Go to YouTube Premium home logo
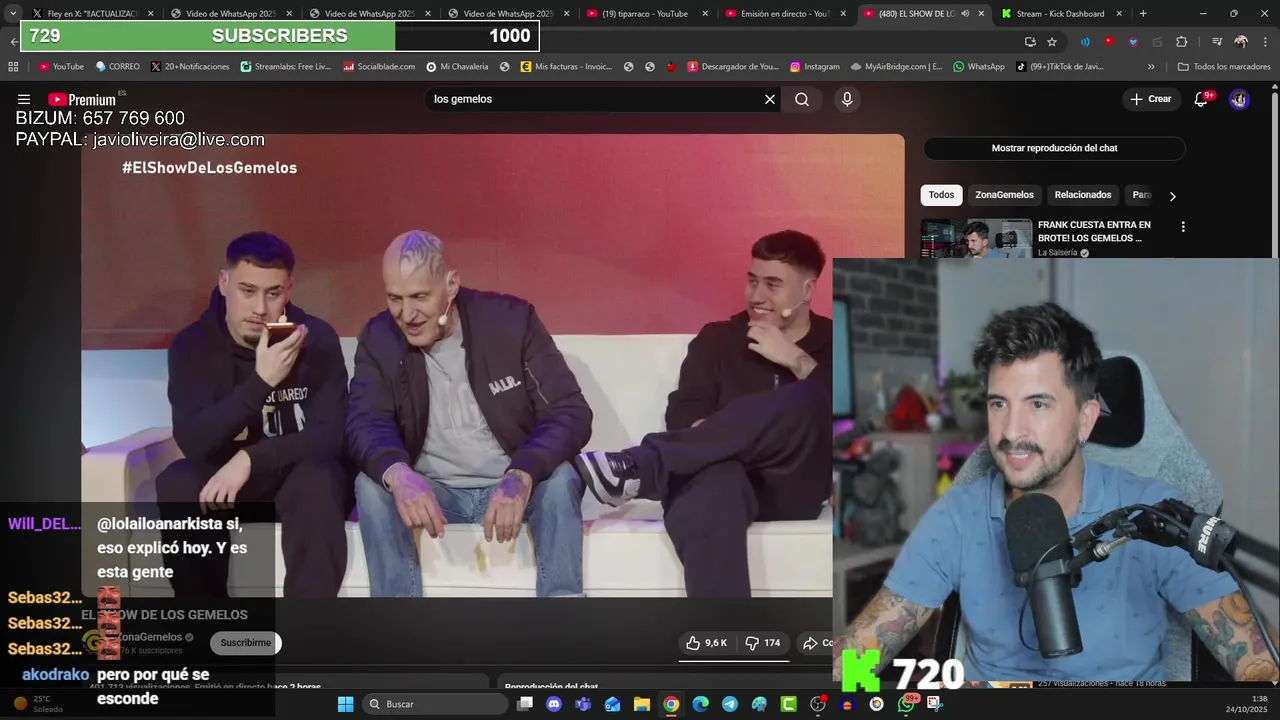The width and height of the screenshot is (1280, 720). click(x=82, y=99)
